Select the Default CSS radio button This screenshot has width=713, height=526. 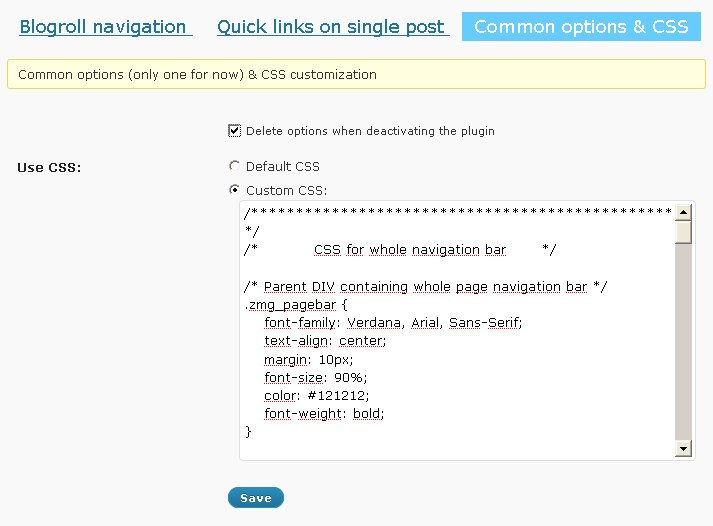pyautogui.click(x=234, y=166)
